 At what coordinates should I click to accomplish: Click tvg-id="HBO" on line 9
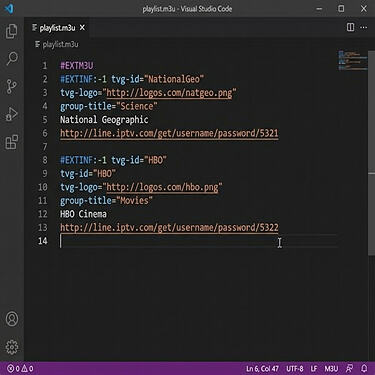[x=88, y=174]
